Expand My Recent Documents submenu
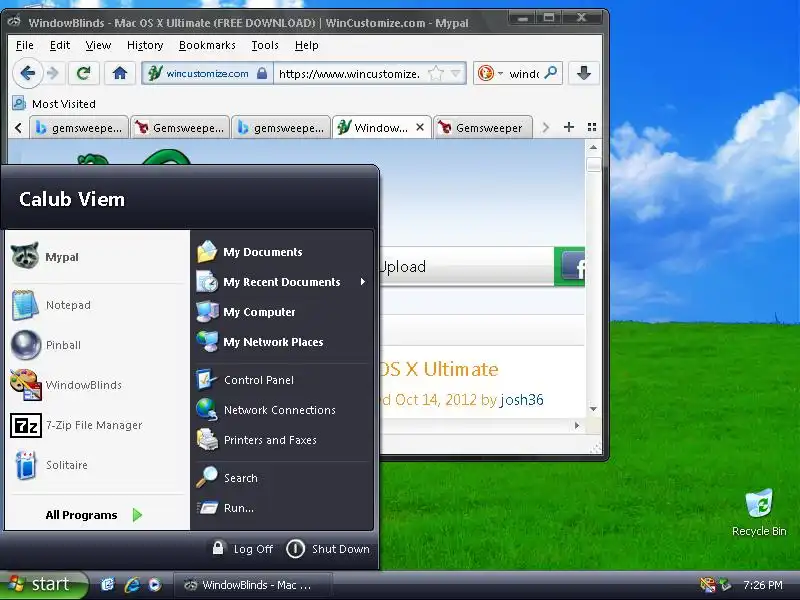 point(283,282)
